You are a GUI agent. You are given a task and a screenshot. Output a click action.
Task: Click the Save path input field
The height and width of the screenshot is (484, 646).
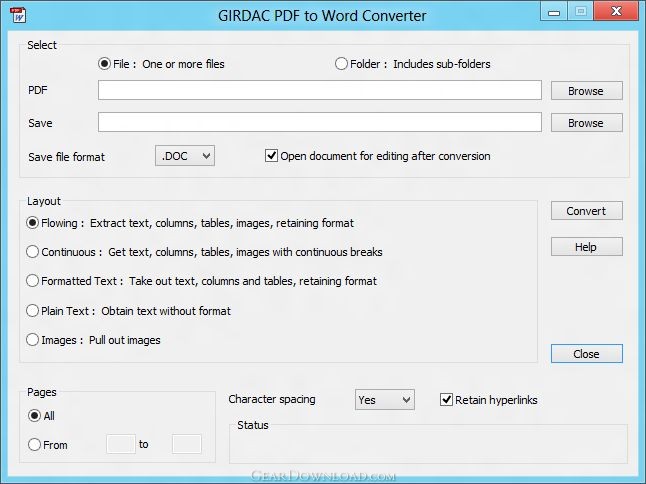pos(320,122)
